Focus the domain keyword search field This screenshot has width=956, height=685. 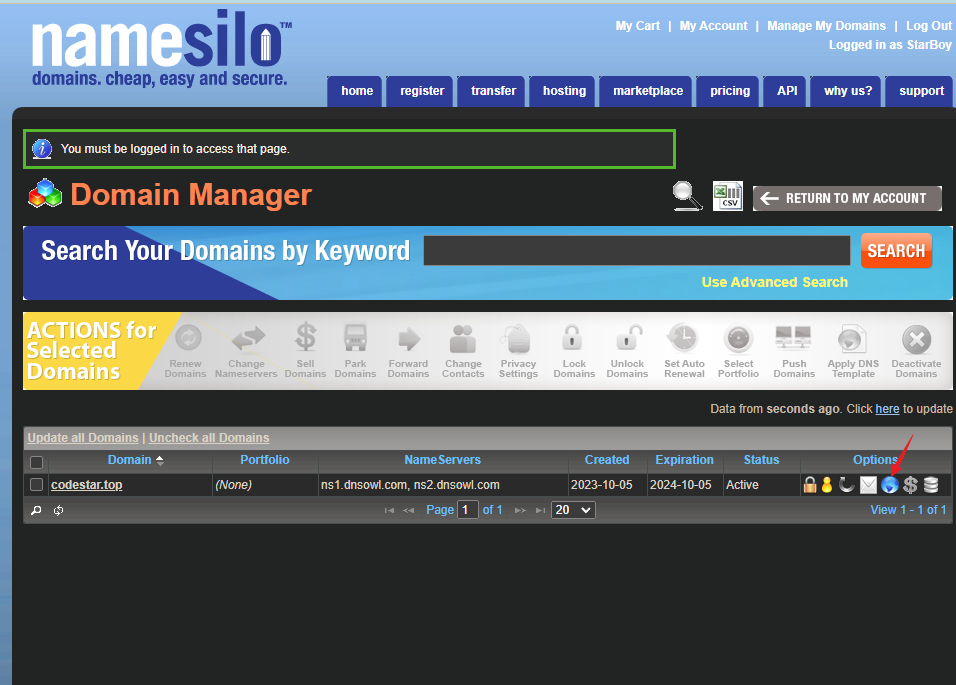(x=637, y=250)
